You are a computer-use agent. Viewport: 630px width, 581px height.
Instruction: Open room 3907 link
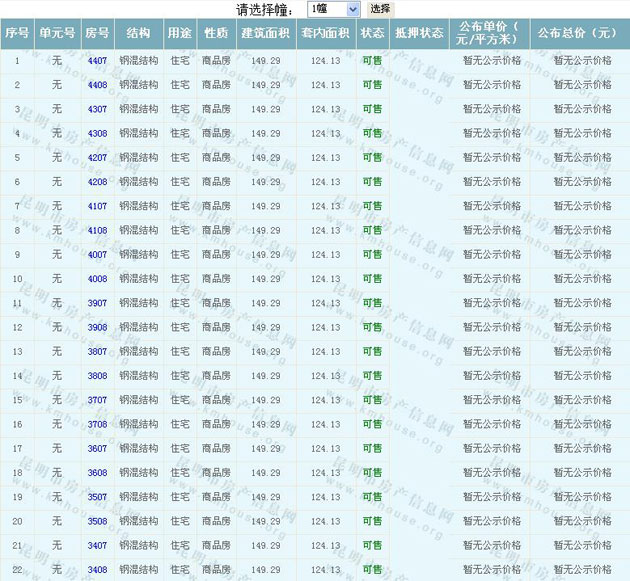(x=97, y=303)
